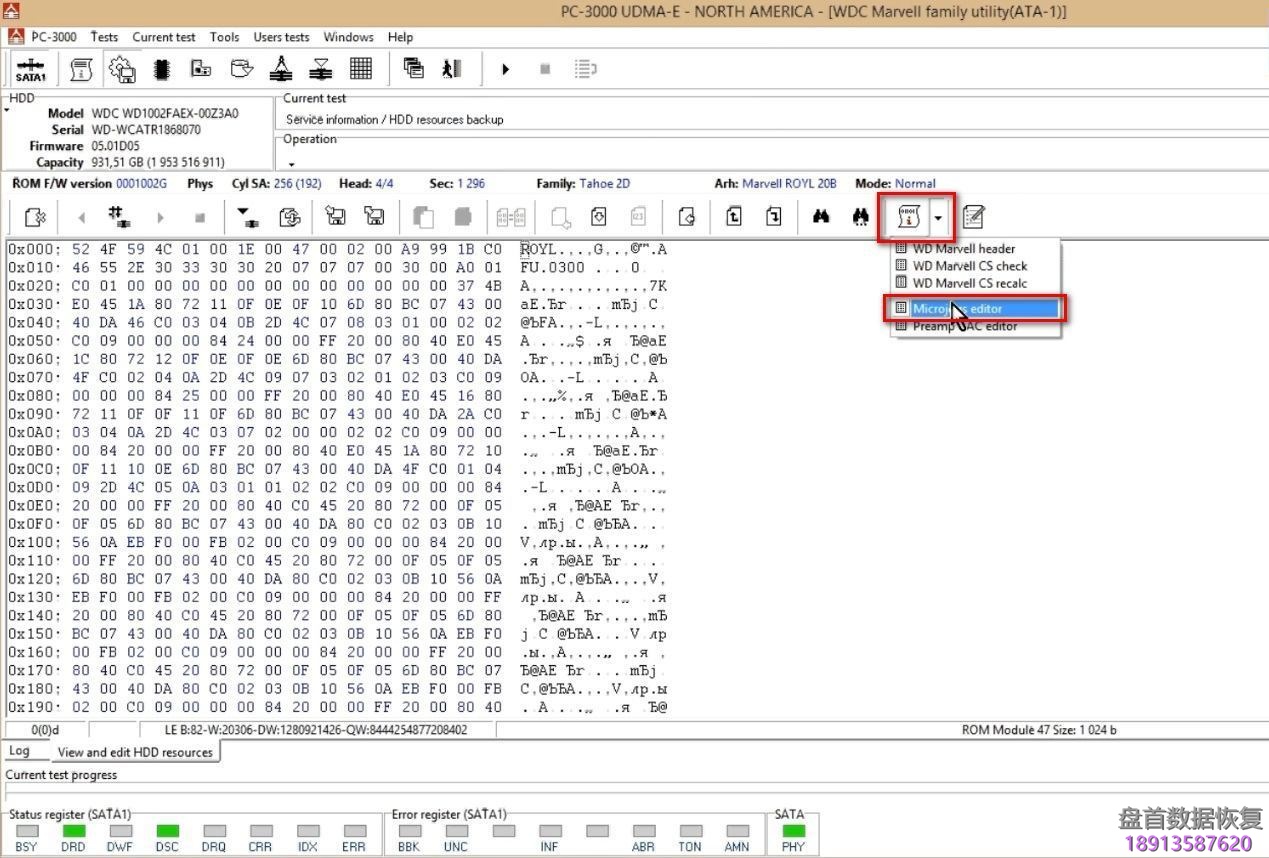The height and width of the screenshot is (858, 1269).
Task: Click the notepad edit icon
Action: click(973, 217)
